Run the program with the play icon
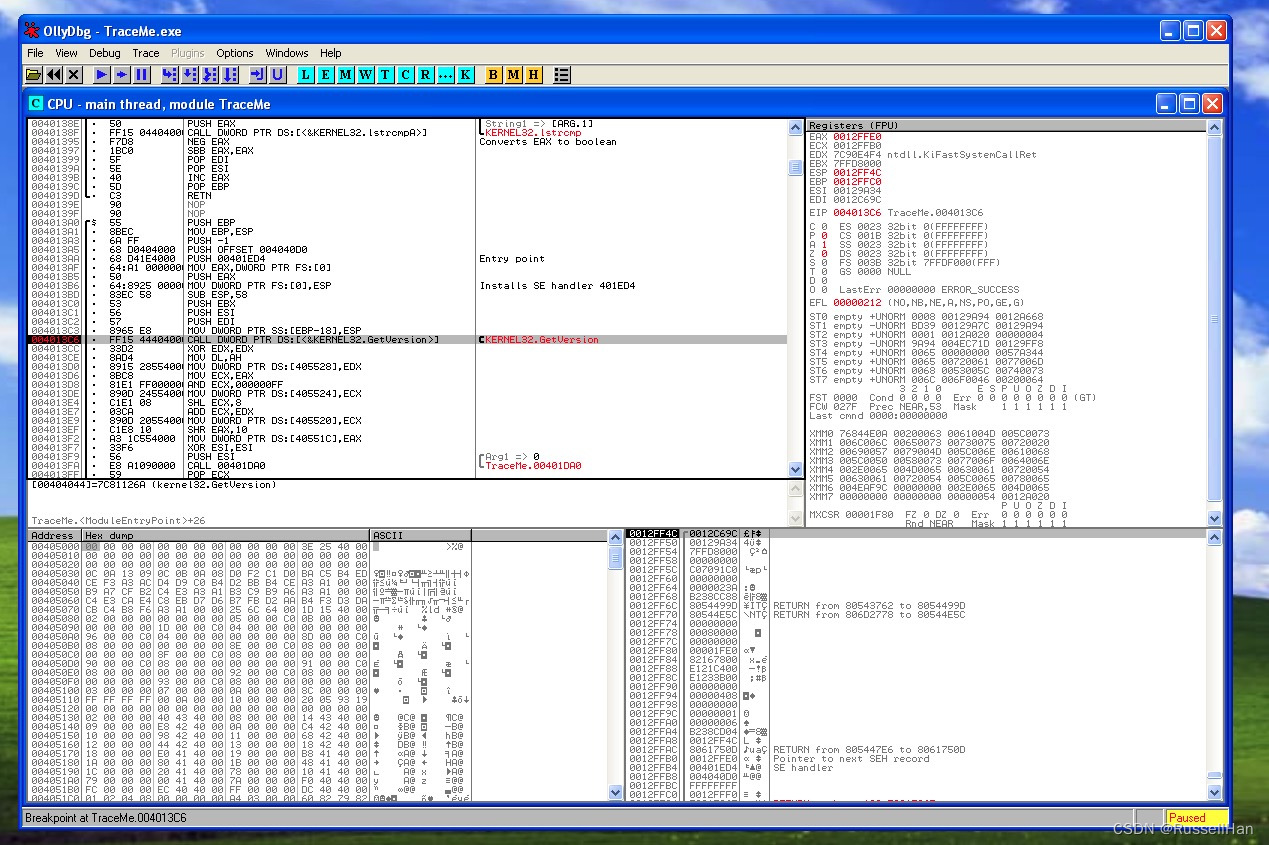1269x845 pixels. pos(102,75)
